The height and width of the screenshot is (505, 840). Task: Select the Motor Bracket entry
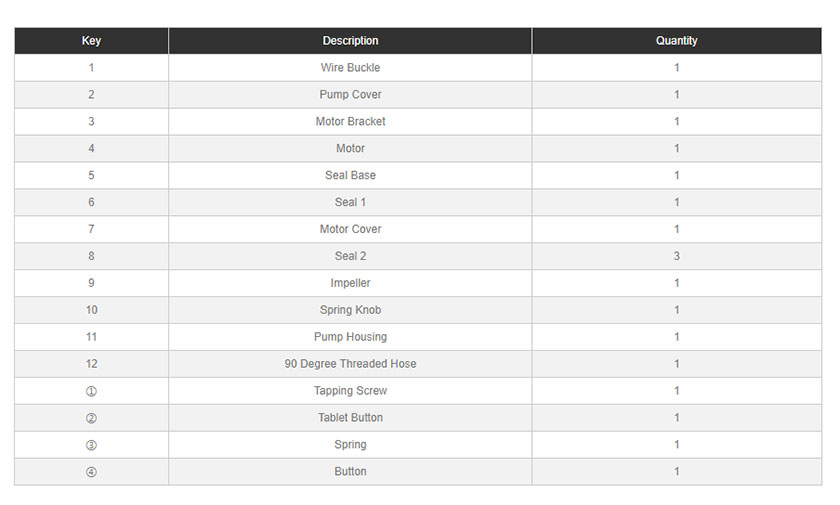coord(350,122)
